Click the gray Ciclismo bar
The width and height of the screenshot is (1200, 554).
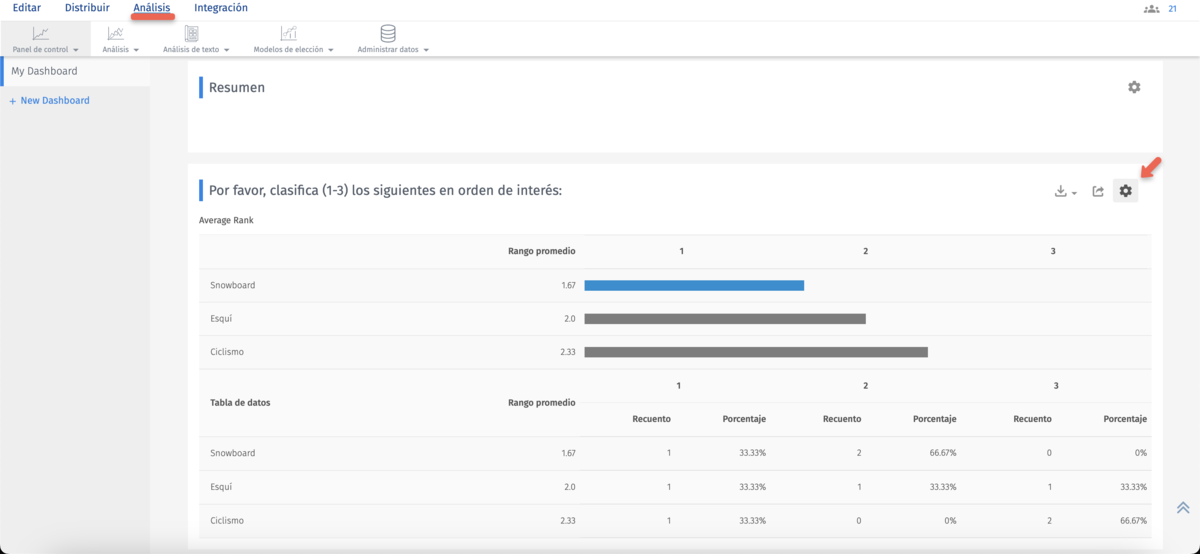(x=756, y=352)
